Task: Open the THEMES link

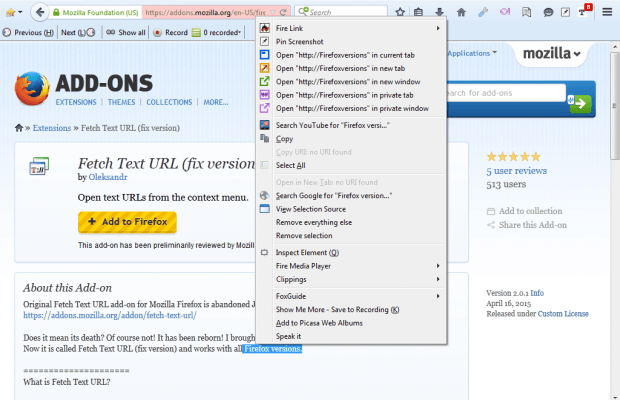Action: click(121, 102)
